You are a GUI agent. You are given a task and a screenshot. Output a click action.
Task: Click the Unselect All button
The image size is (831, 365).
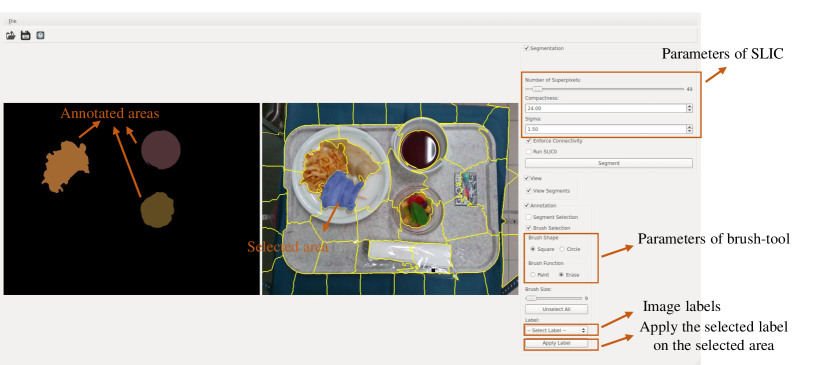(556, 309)
